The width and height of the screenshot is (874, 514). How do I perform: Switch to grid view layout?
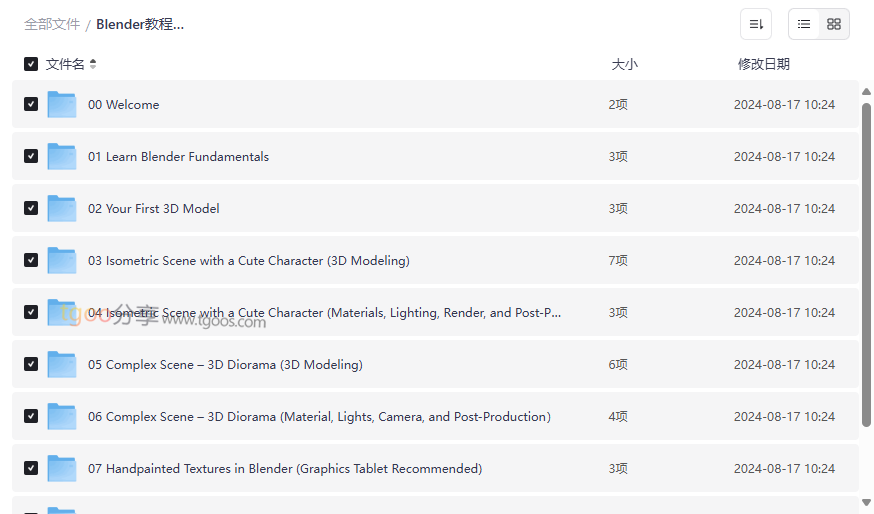click(834, 24)
